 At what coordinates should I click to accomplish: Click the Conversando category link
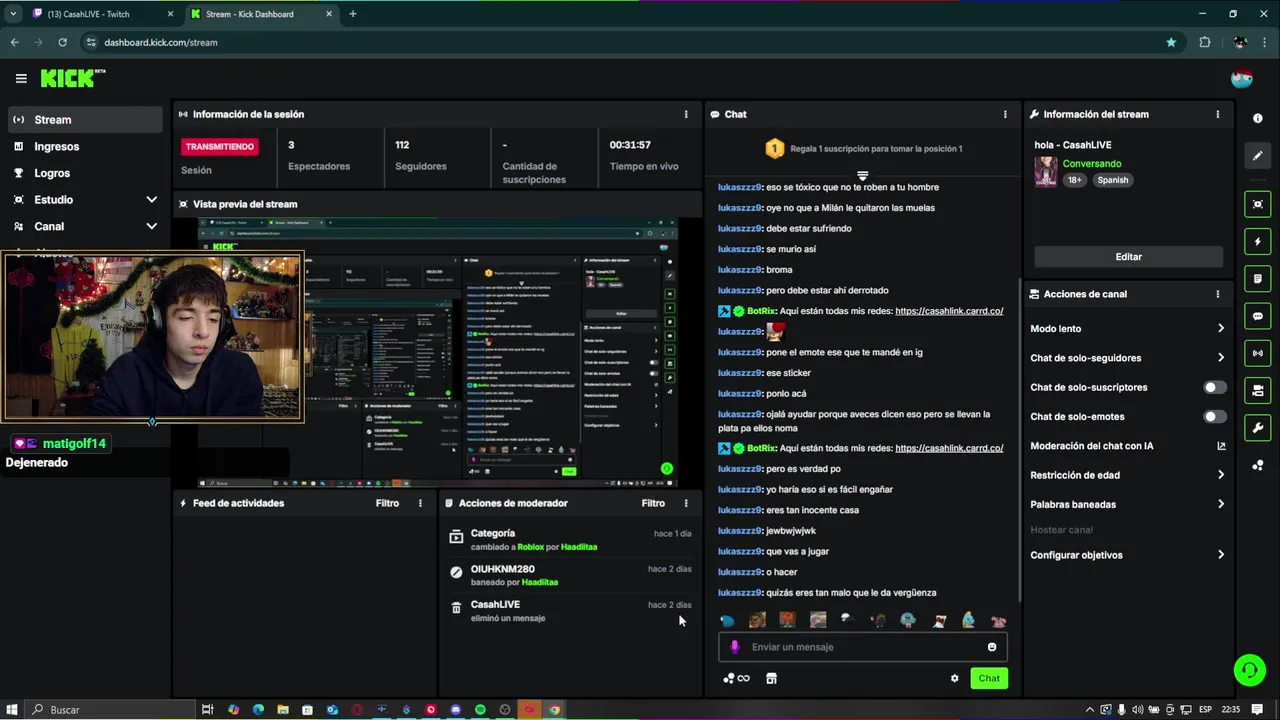pos(1092,164)
